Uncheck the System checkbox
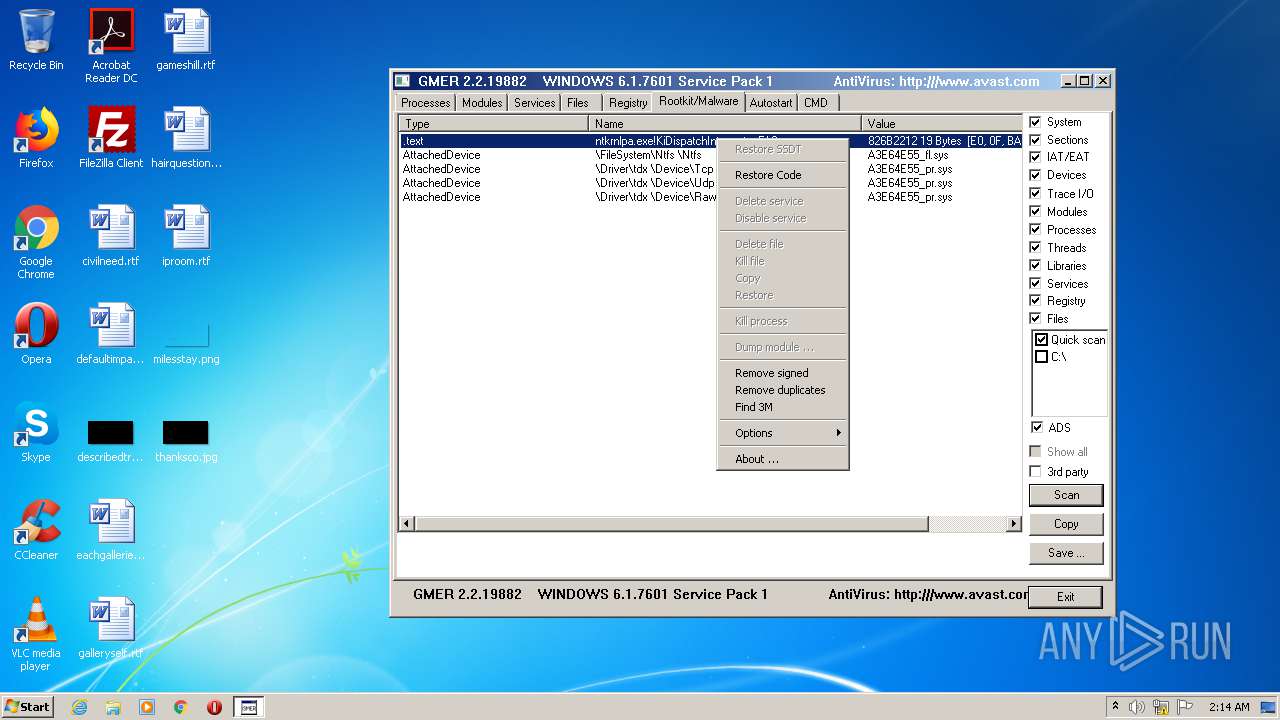Image resolution: width=1280 pixels, height=720 pixels. pos(1036,122)
